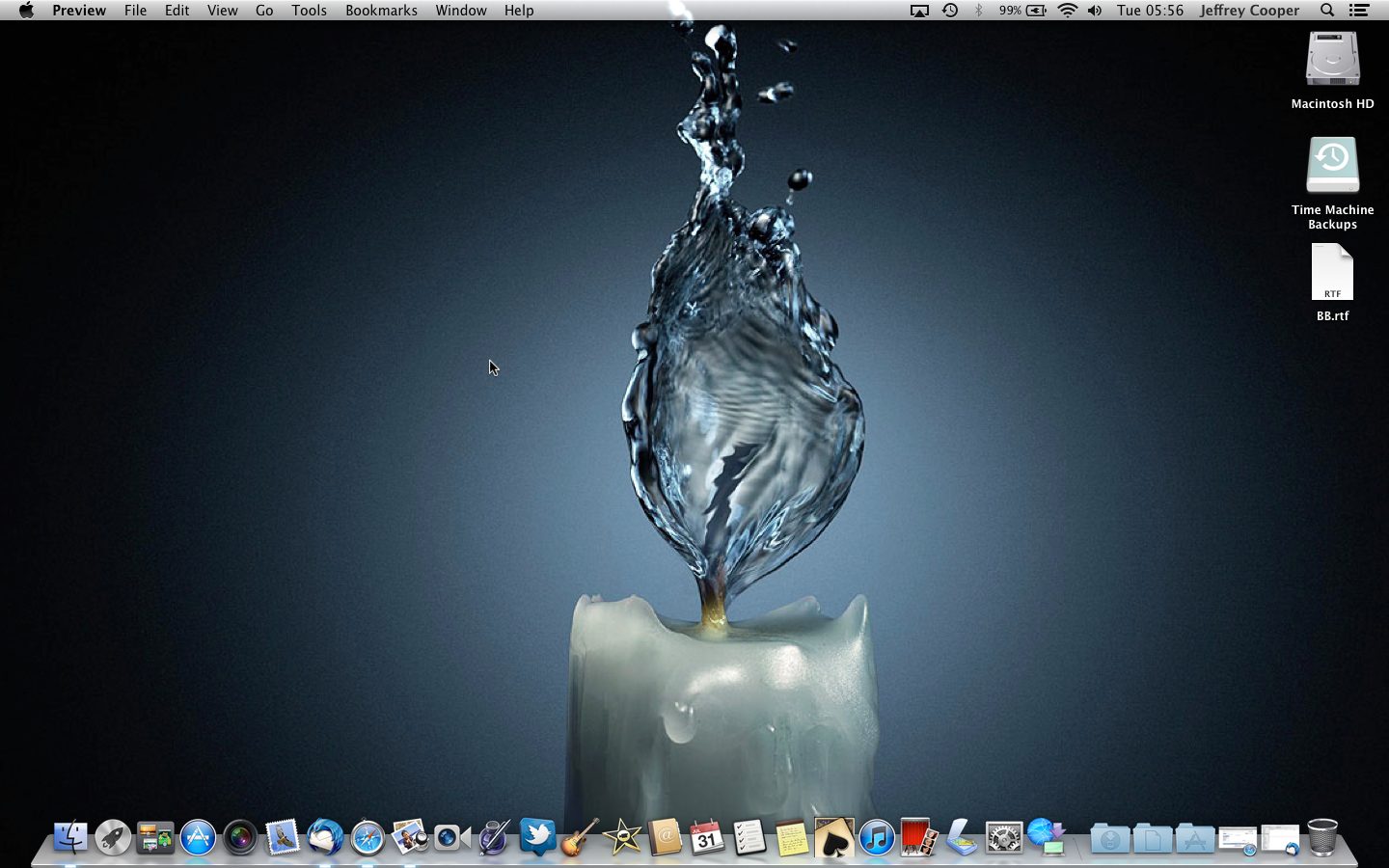Image resolution: width=1389 pixels, height=868 pixels.
Task: Open Address Book in the Dock
Action: [665, 837]
